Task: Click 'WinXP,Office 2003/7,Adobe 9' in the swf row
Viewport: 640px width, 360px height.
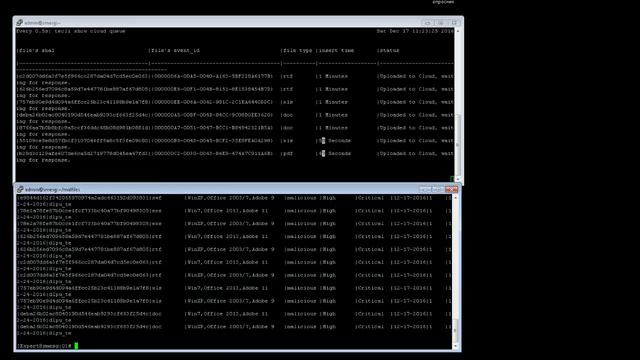Action: (230, 198)
